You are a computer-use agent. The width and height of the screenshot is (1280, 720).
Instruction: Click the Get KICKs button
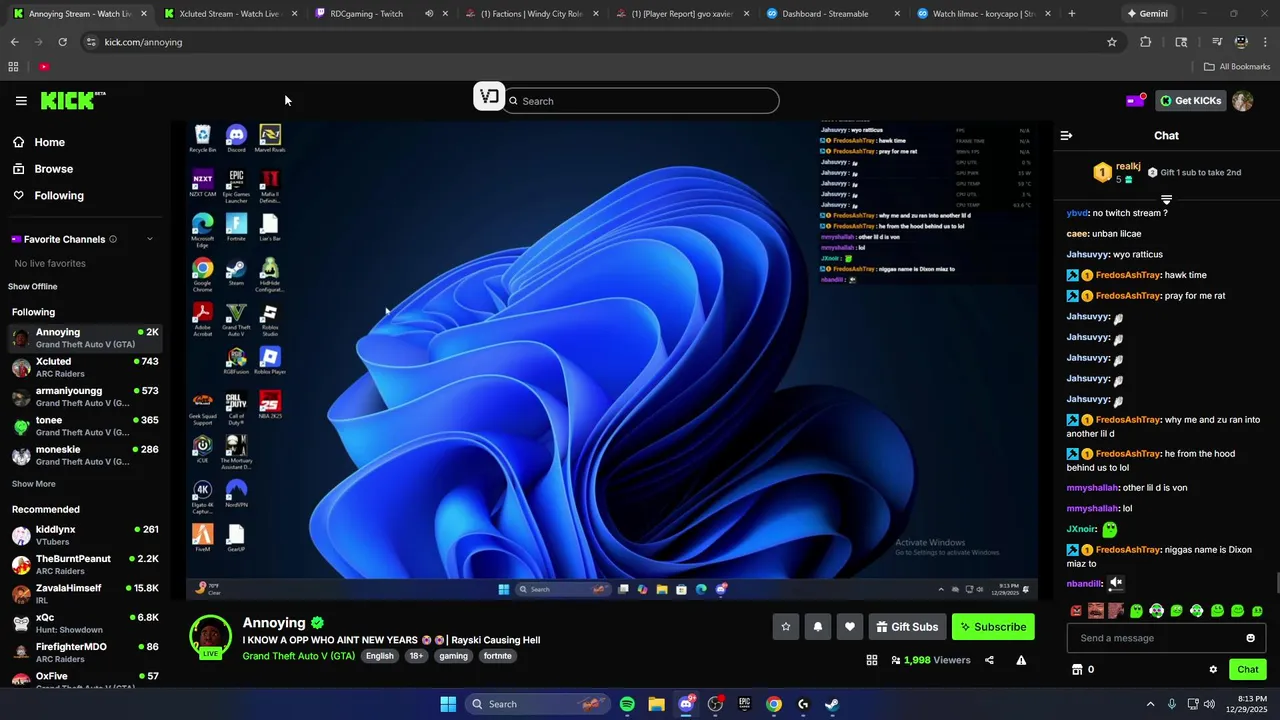tap(1190, 100)
